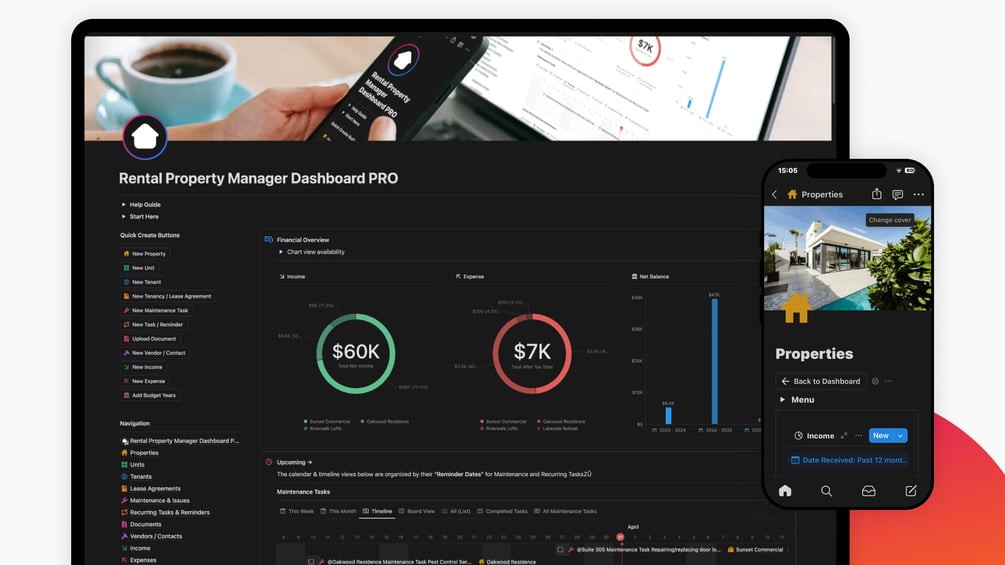Tap the comments icon on phone header
The width and height of the screenshot is (1005, 565).
coord(897,194)
